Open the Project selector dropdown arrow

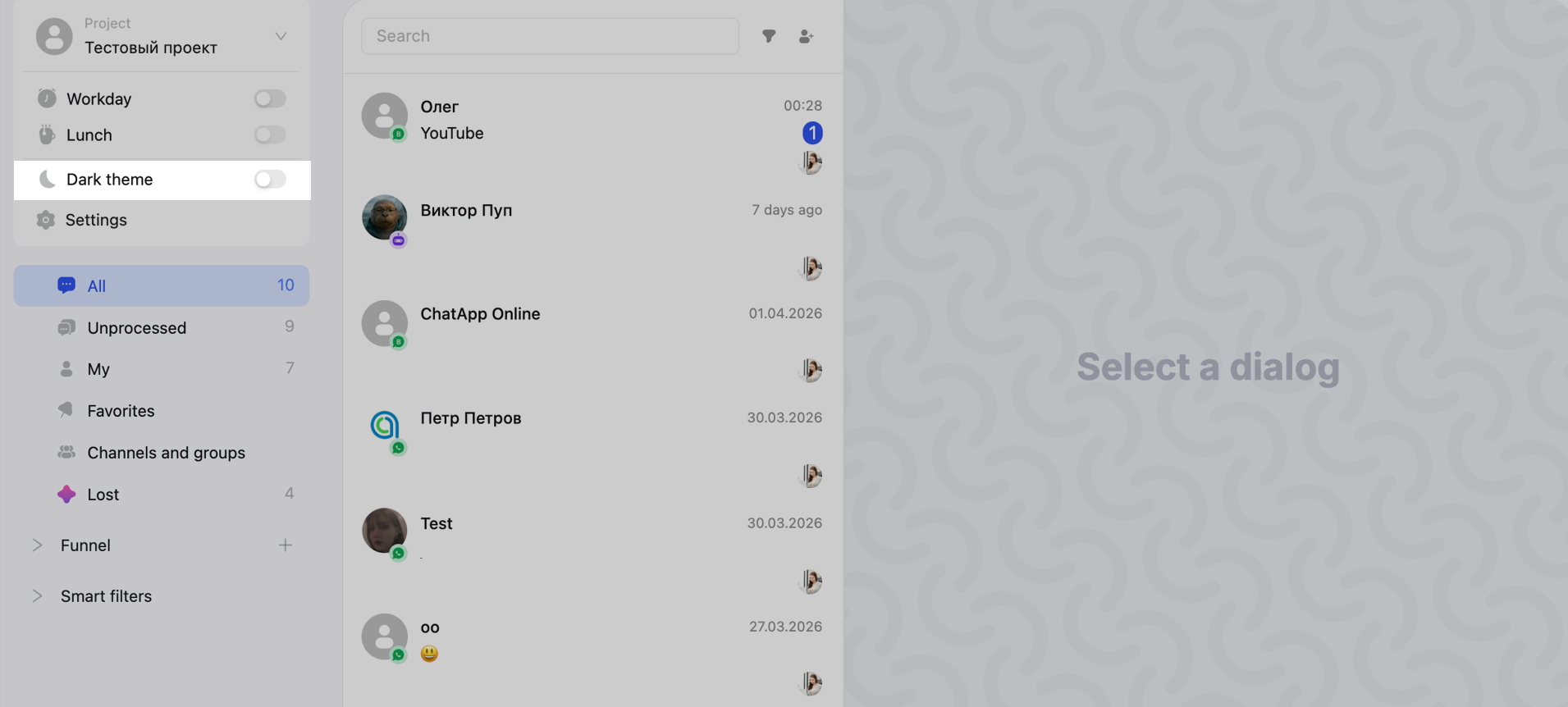[x=281, y=36]
